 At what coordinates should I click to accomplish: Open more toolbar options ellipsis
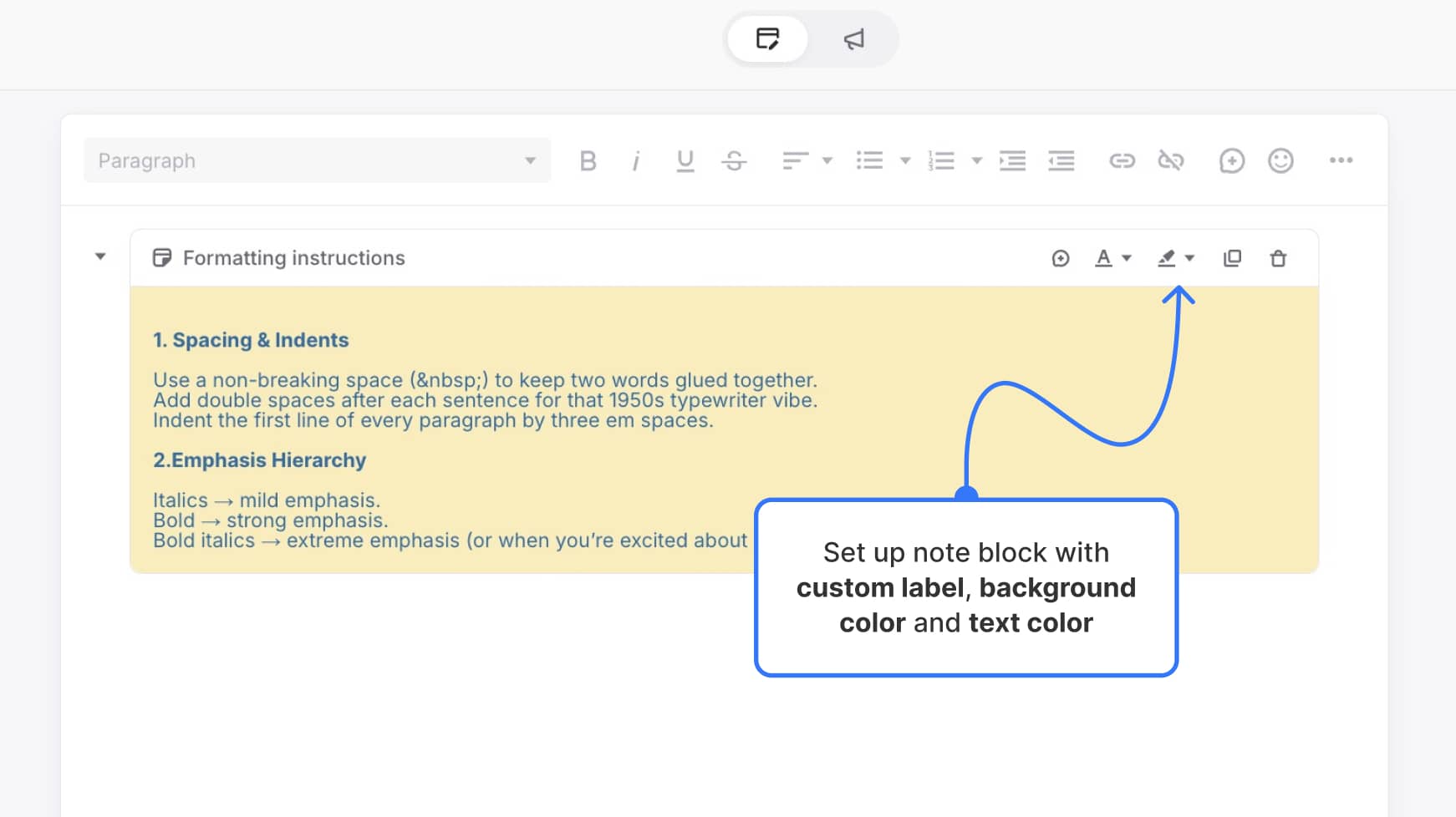(x=1341, y=160)
